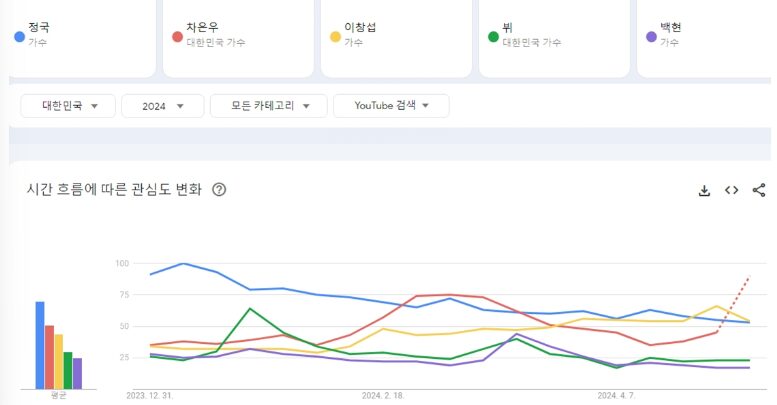Click the blue average bar in chart

click(x=40, y=345)
